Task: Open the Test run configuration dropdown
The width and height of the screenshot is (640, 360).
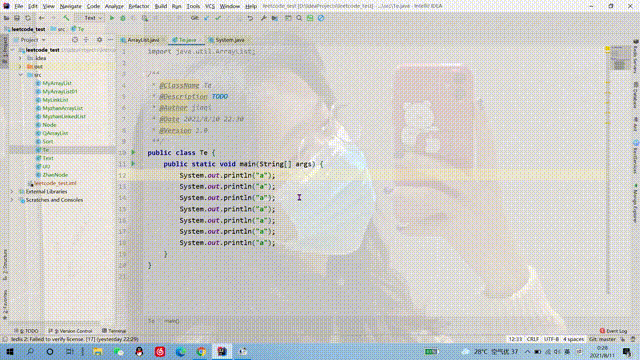Action: point(90,18)
